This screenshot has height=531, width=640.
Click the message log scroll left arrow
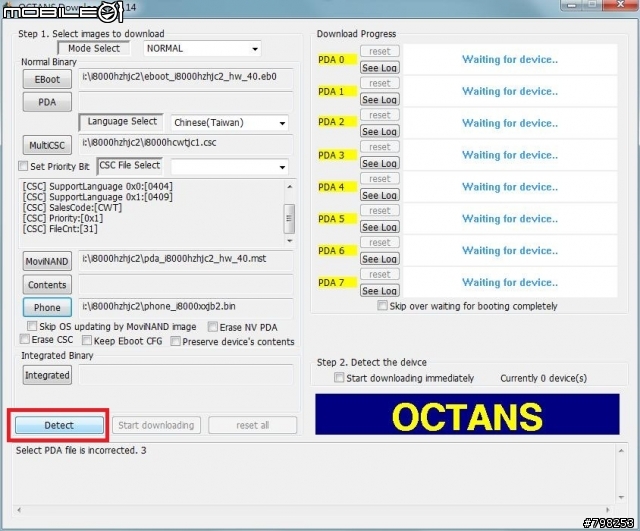[19, 509]
